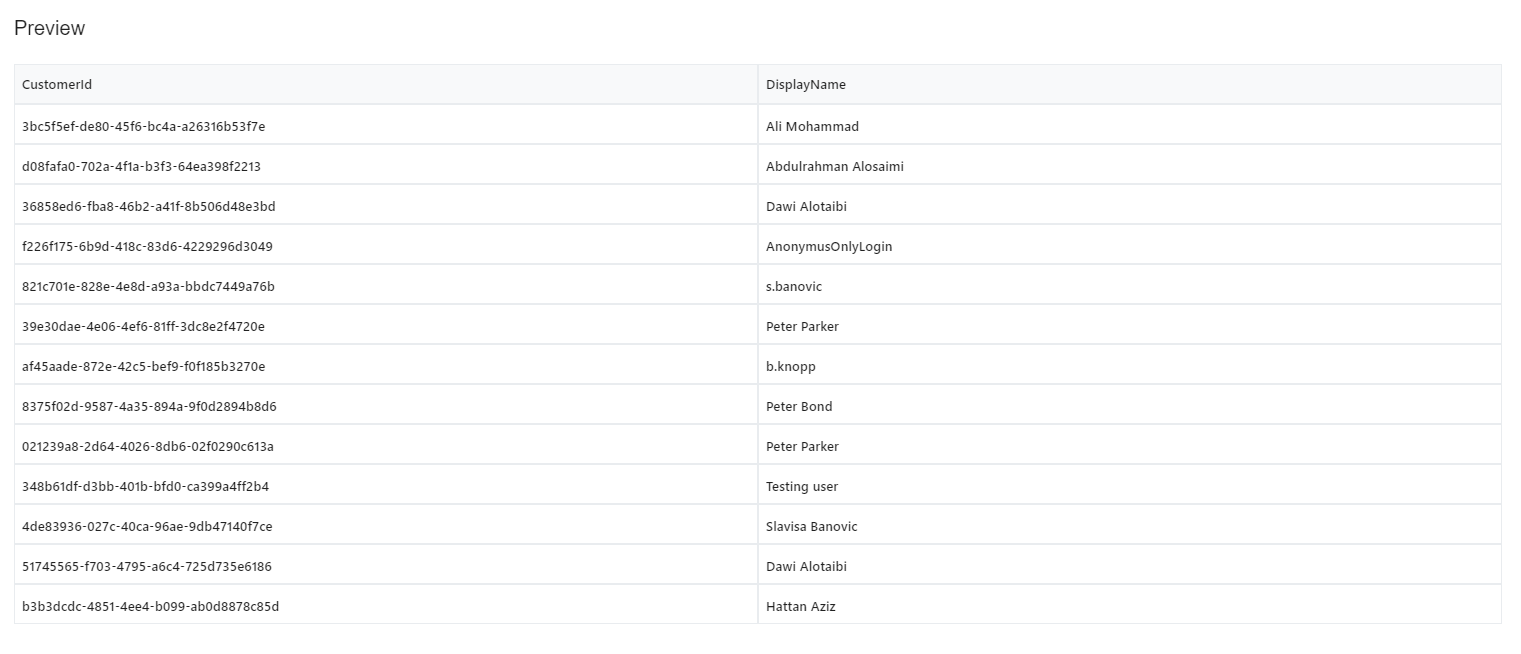Click the DisplayName column header
This screenshot has width=1521, height=654.
[x=805, y=85]
